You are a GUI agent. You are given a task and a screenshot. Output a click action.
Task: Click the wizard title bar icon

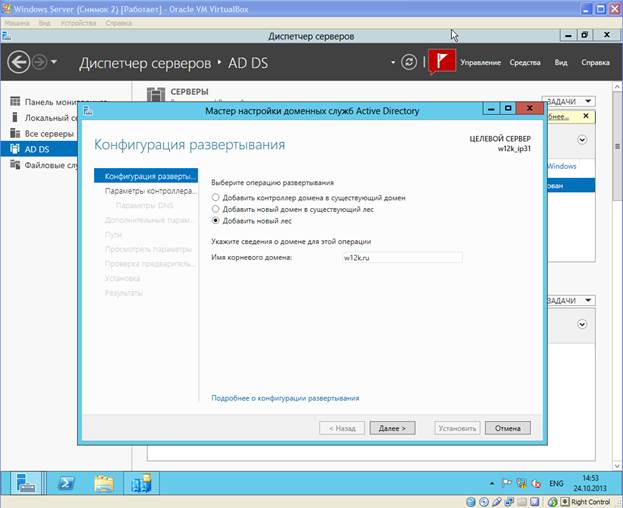88,111
